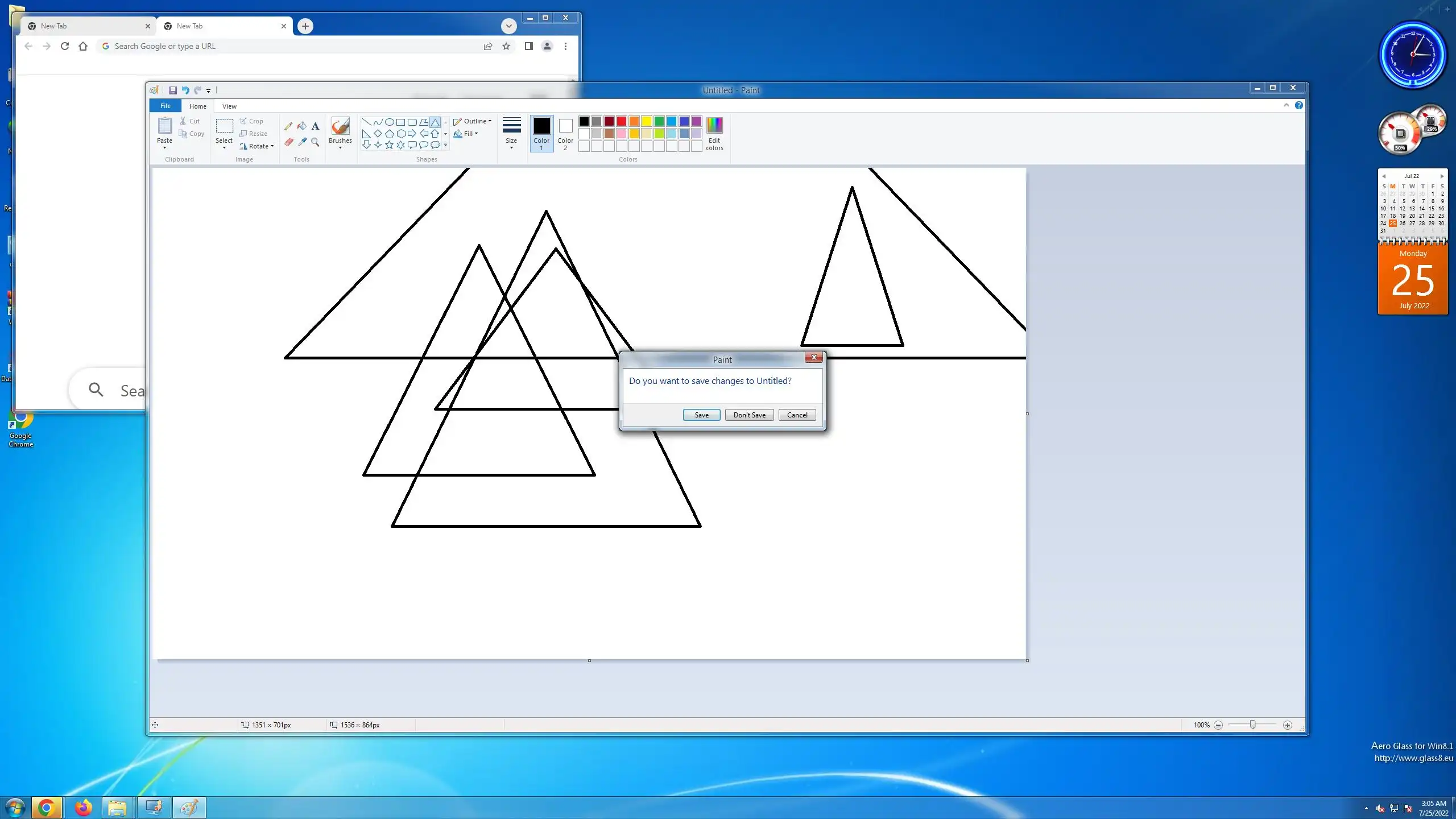Select the Pencil tool
The width and height of the screenshot is (1456, 819).
click(x=288, y=126)
